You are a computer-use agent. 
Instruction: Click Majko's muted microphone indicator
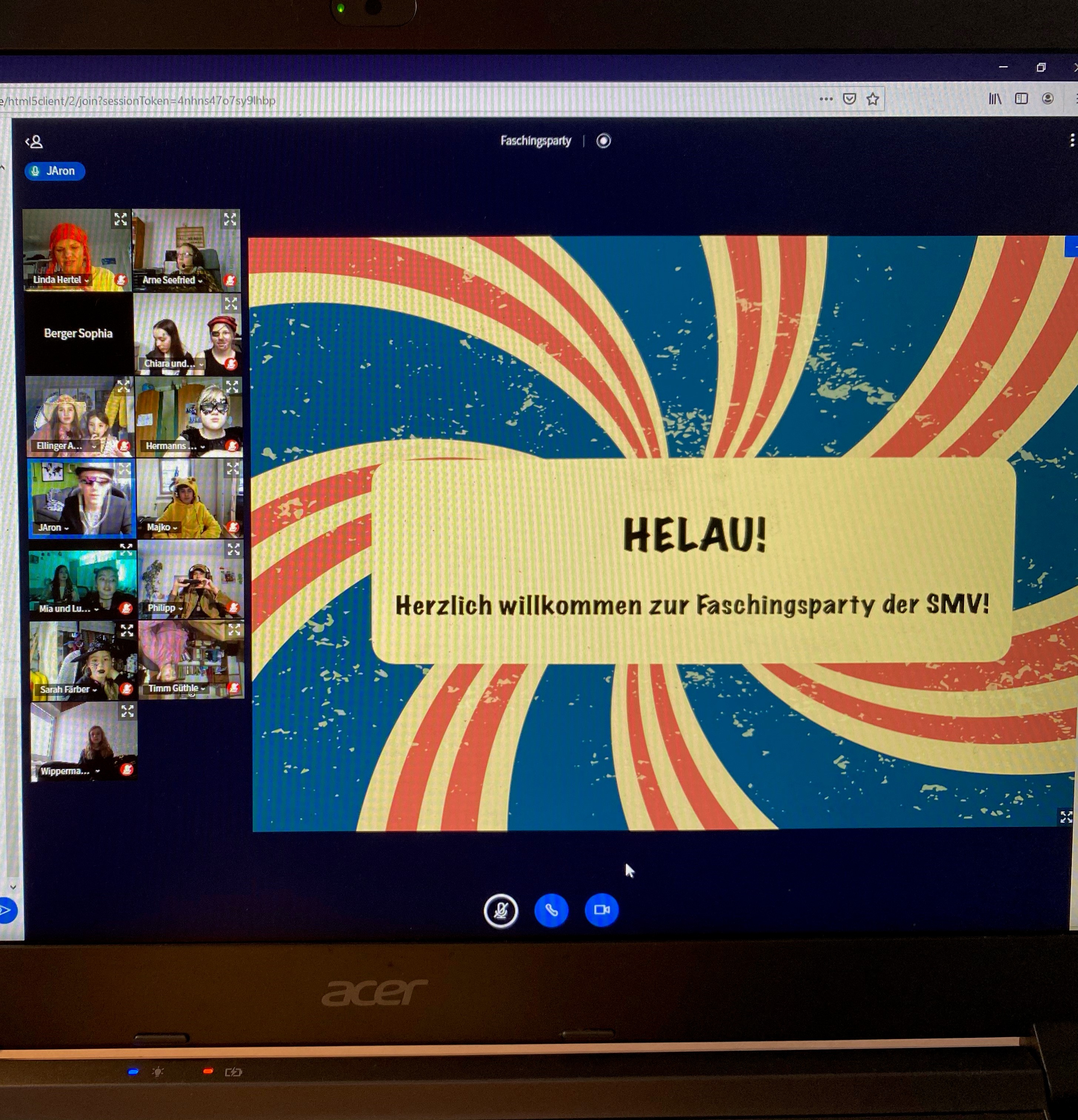[x=233, y=527]
